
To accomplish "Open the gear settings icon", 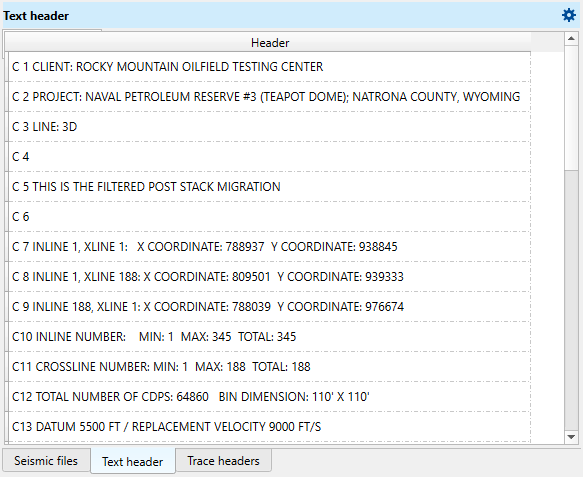I will point(569,16).
